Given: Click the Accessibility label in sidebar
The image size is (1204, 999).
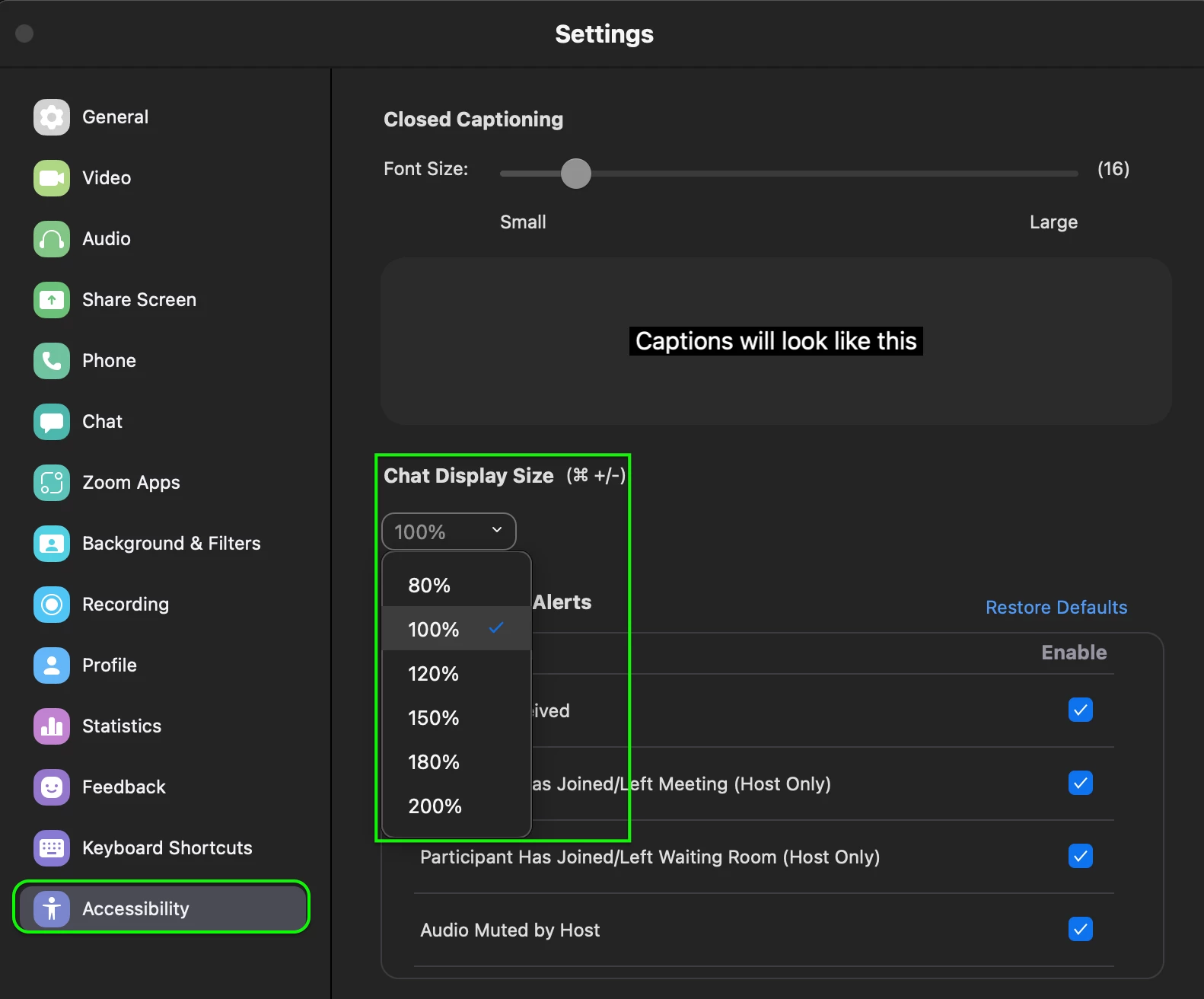Looking at the screenshot, I should 135,909.
